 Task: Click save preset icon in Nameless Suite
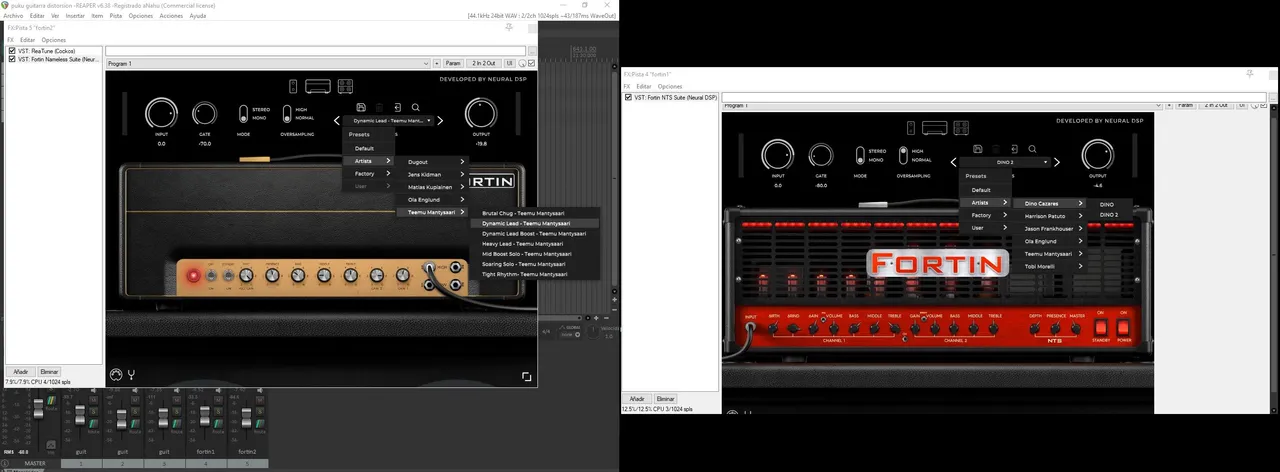click(x=360, y=107)
